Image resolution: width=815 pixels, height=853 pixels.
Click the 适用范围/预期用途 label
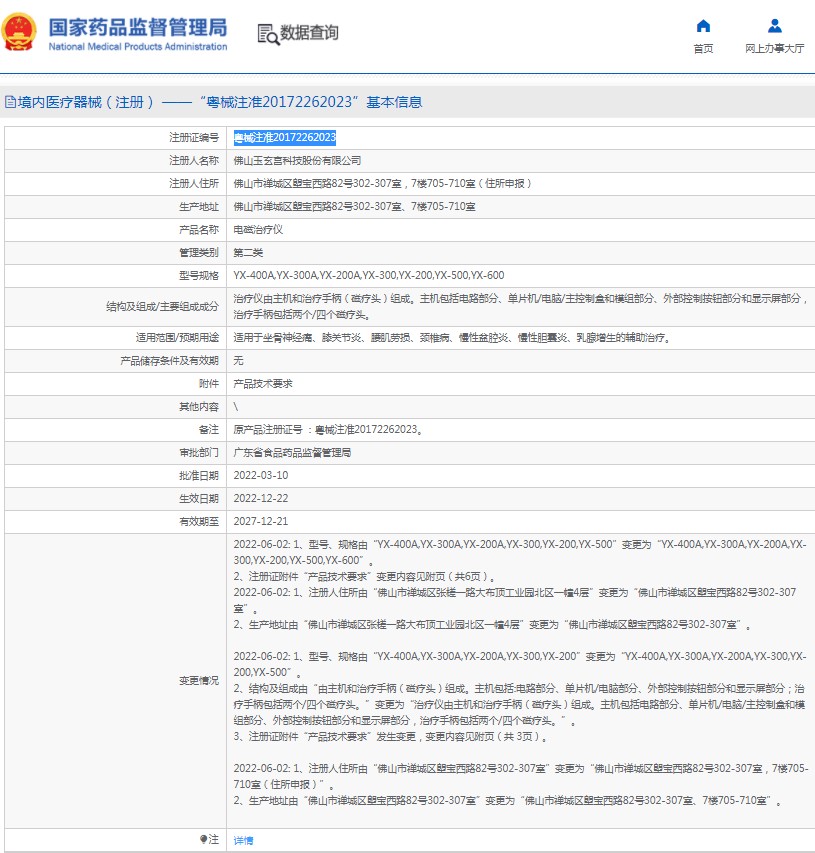pos(177,338)
